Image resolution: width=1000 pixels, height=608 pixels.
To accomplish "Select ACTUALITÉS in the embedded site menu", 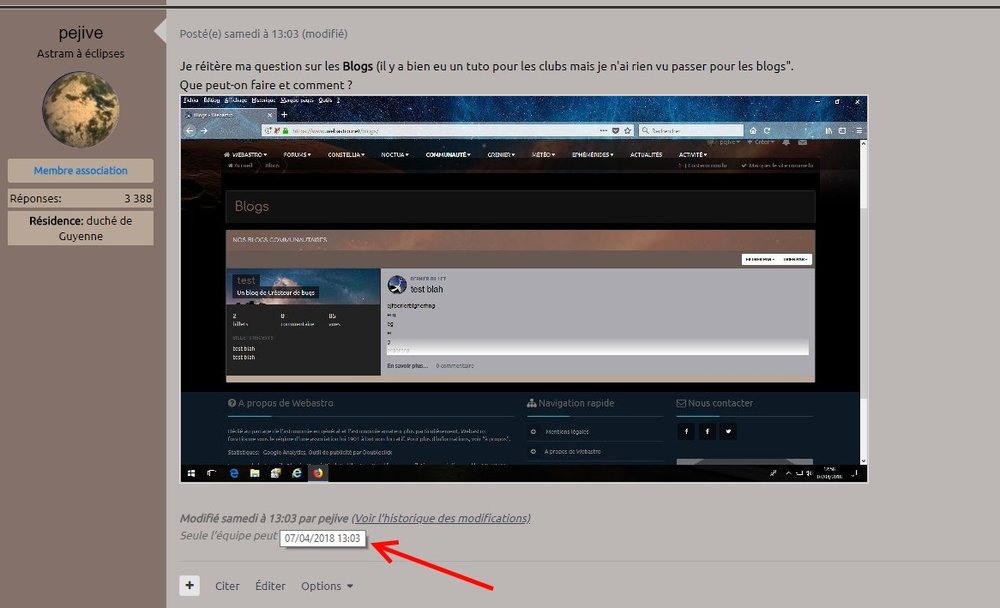I will (646, 154).
